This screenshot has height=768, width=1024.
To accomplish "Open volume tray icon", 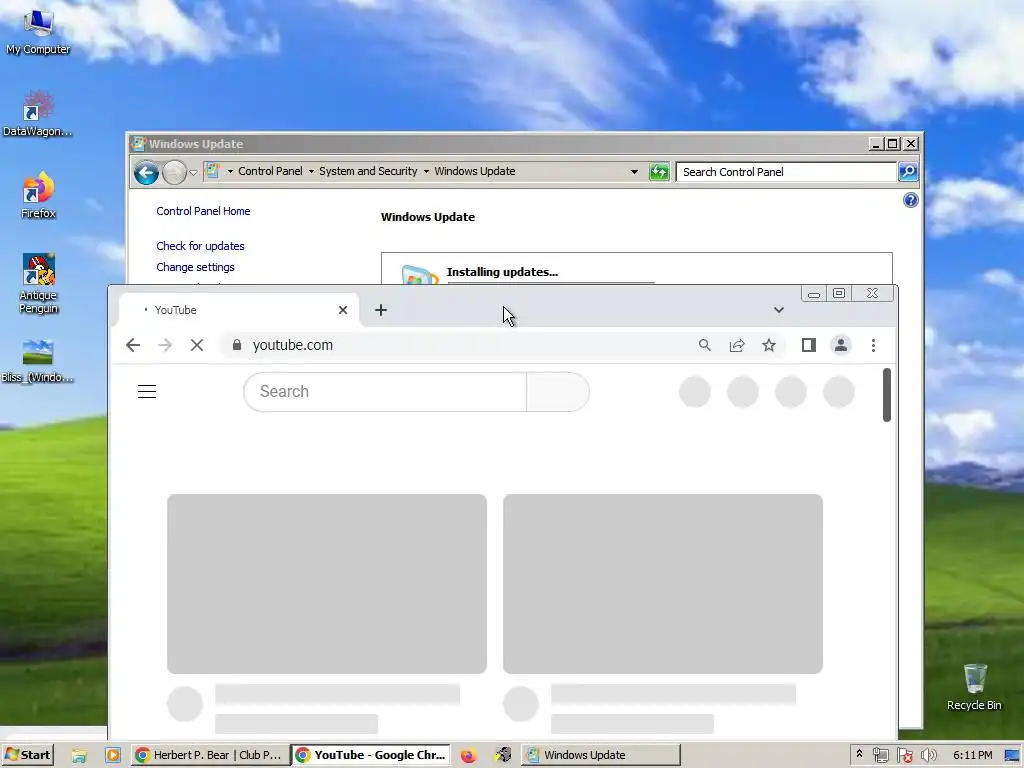I will [928, 756].
